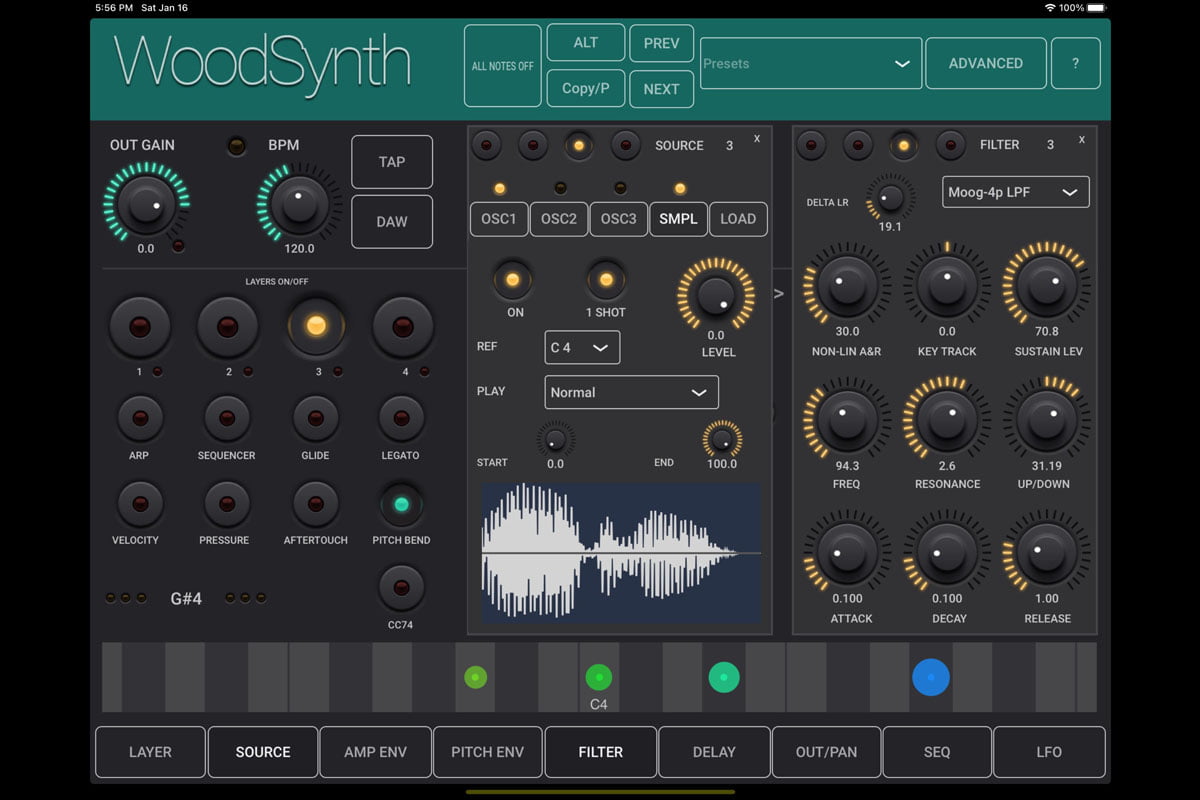Click the TAP tempo button
This screenshot has height=800, width=1200.
tap(392, 162)
